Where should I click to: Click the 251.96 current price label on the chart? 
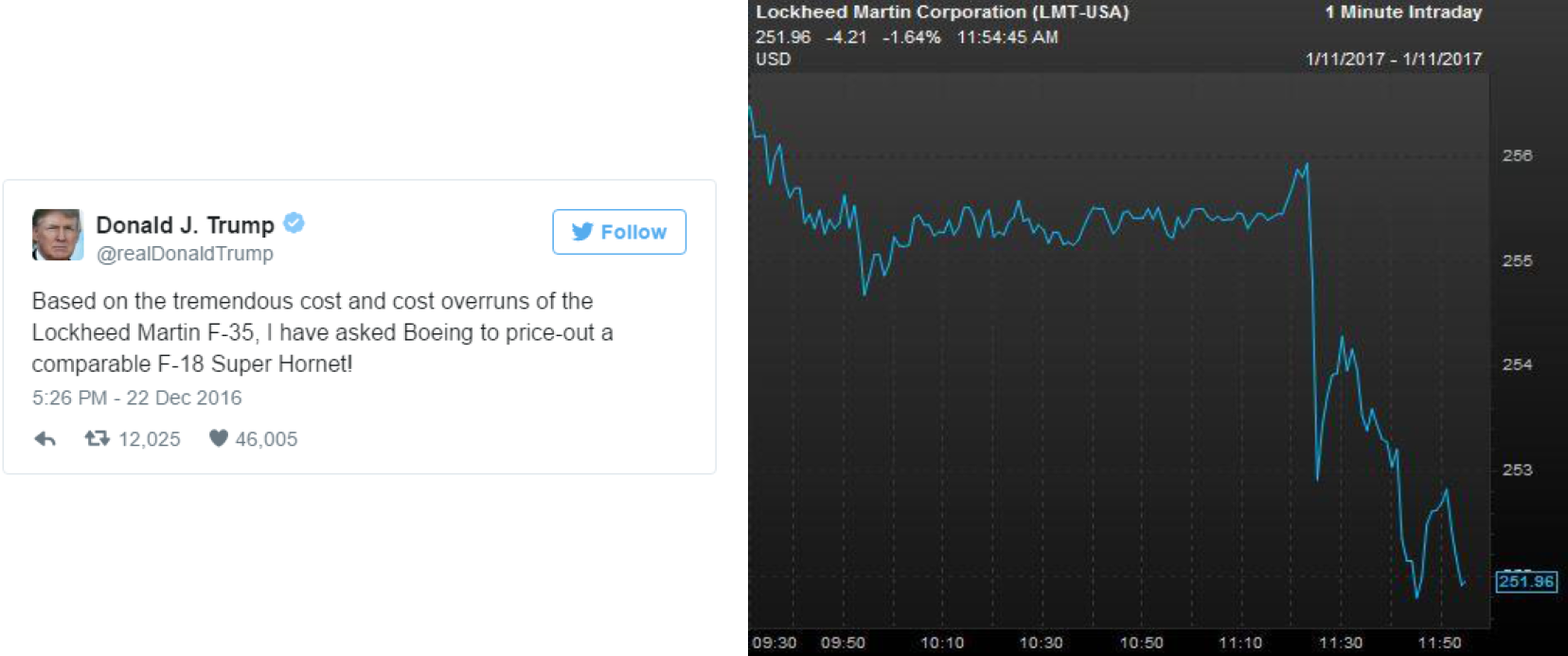click(x=1526, y=581)
